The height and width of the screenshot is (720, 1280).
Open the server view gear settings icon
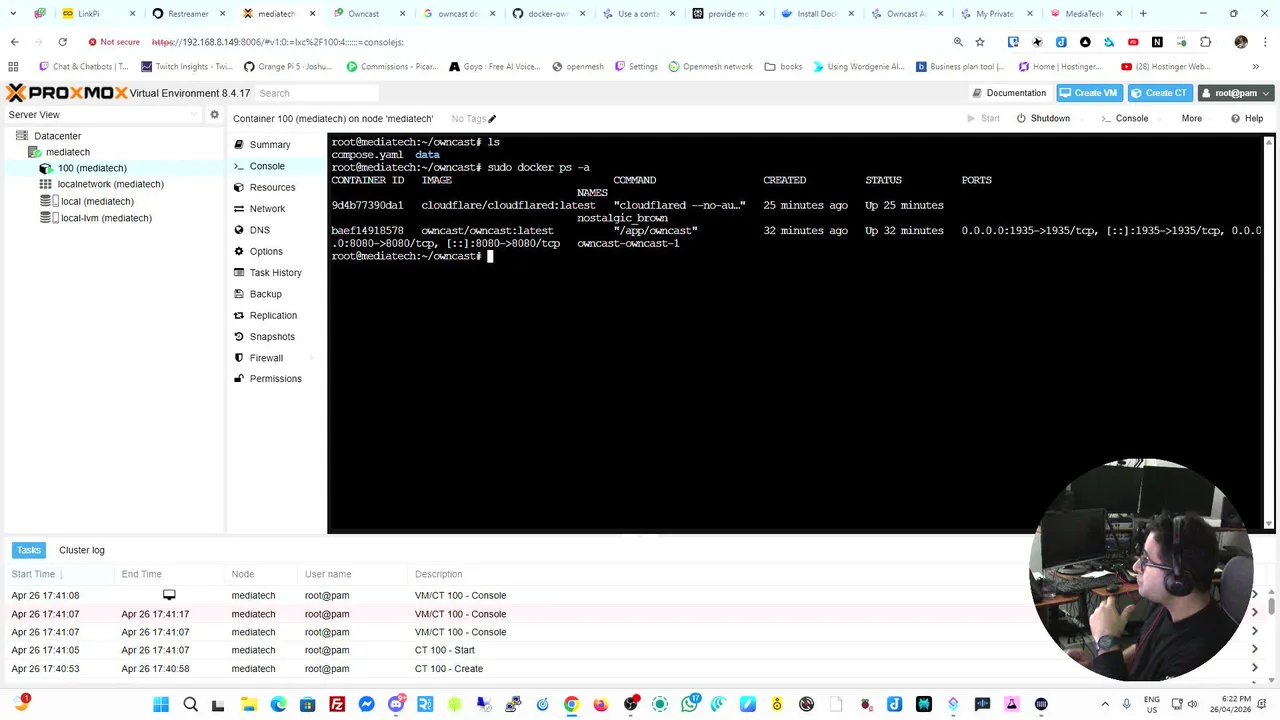(214, 115)
